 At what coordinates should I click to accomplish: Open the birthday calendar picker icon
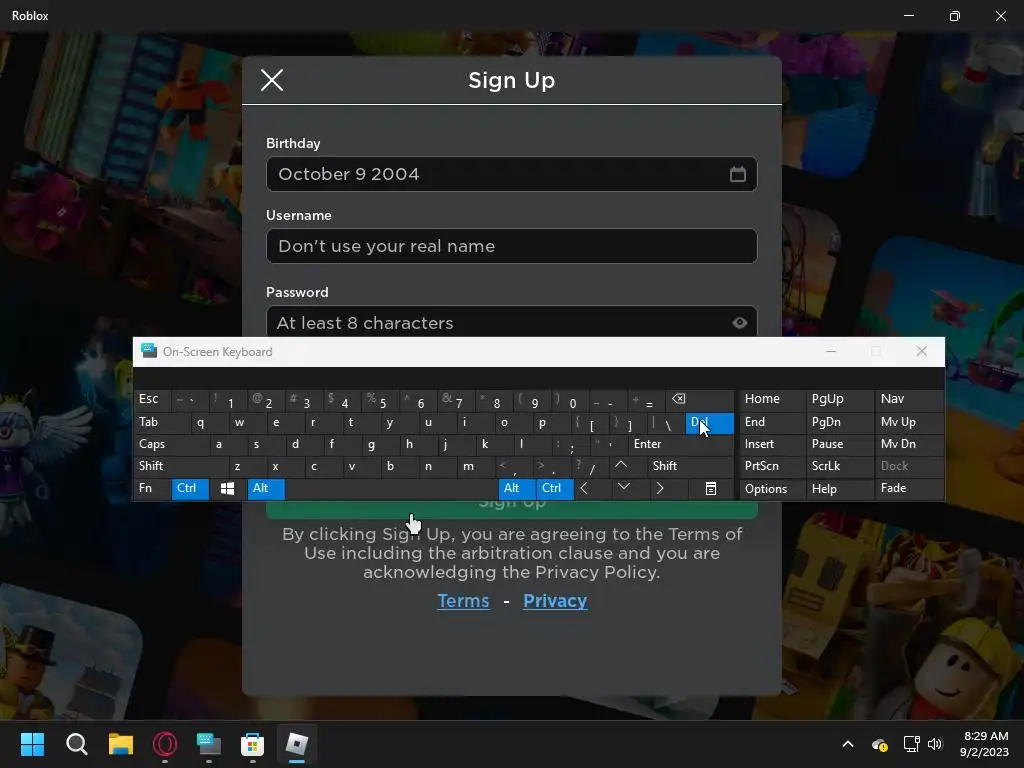point(737,174)
